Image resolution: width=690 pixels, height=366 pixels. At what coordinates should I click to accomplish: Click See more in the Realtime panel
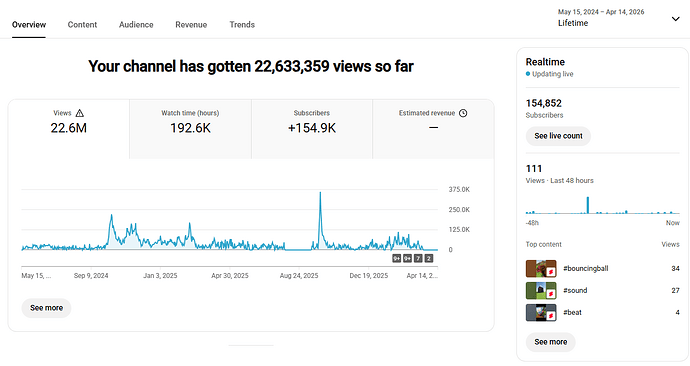point(551,342)
